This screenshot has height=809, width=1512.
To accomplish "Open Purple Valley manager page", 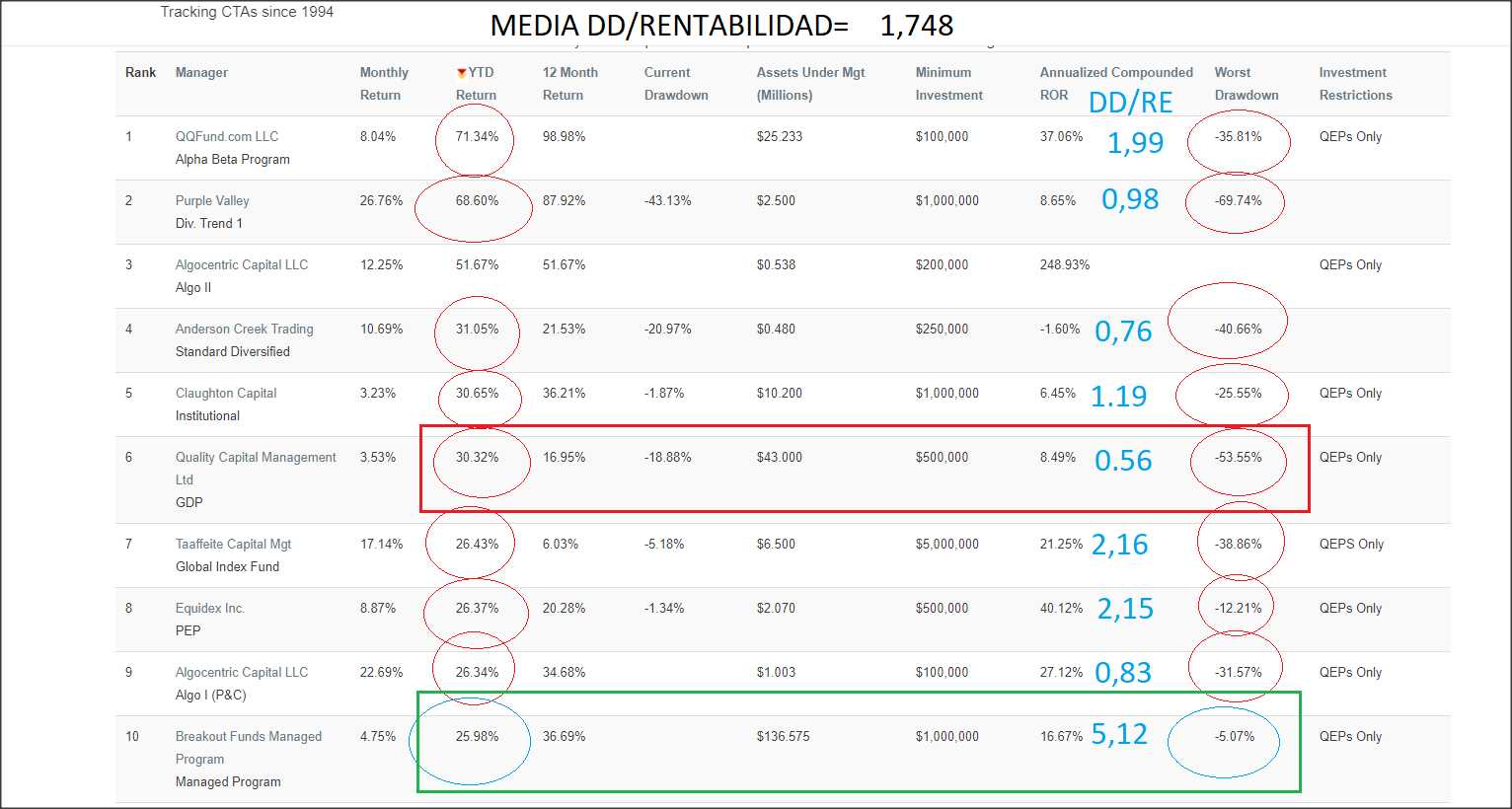I will pyautogui.click(x=212, y=201).
